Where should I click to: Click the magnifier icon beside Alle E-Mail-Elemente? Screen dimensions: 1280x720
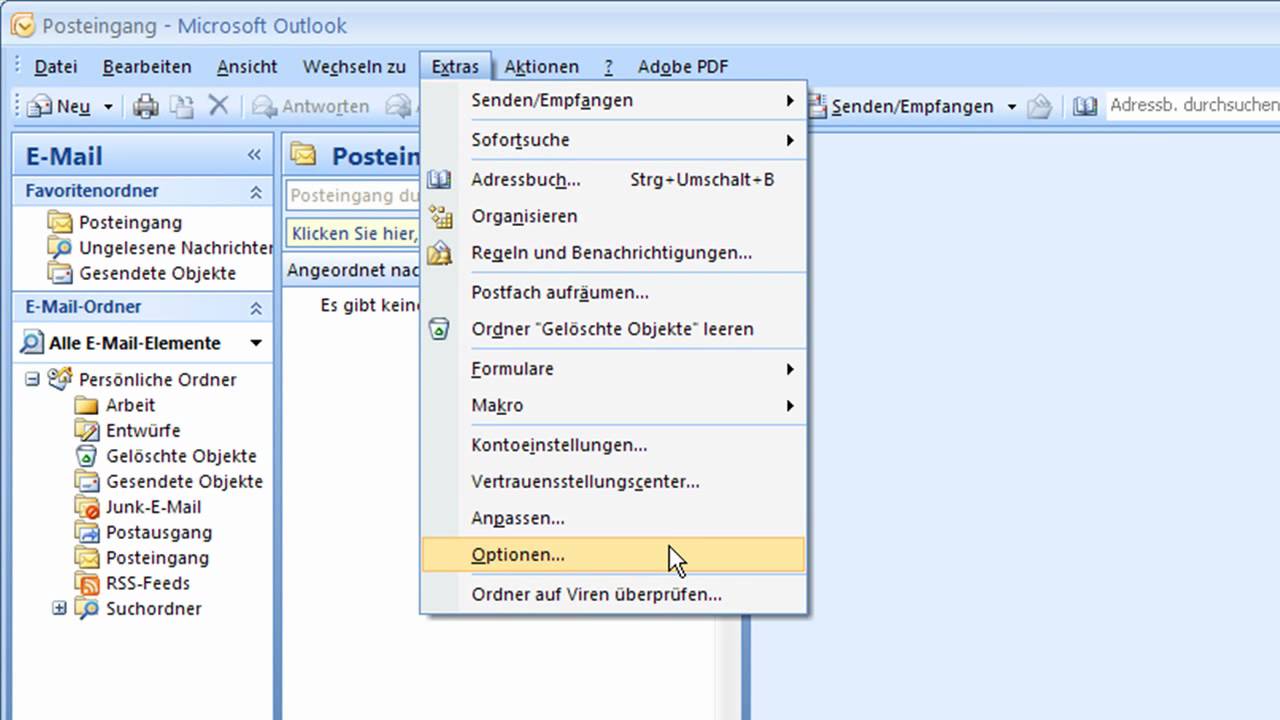pos(32,343)
